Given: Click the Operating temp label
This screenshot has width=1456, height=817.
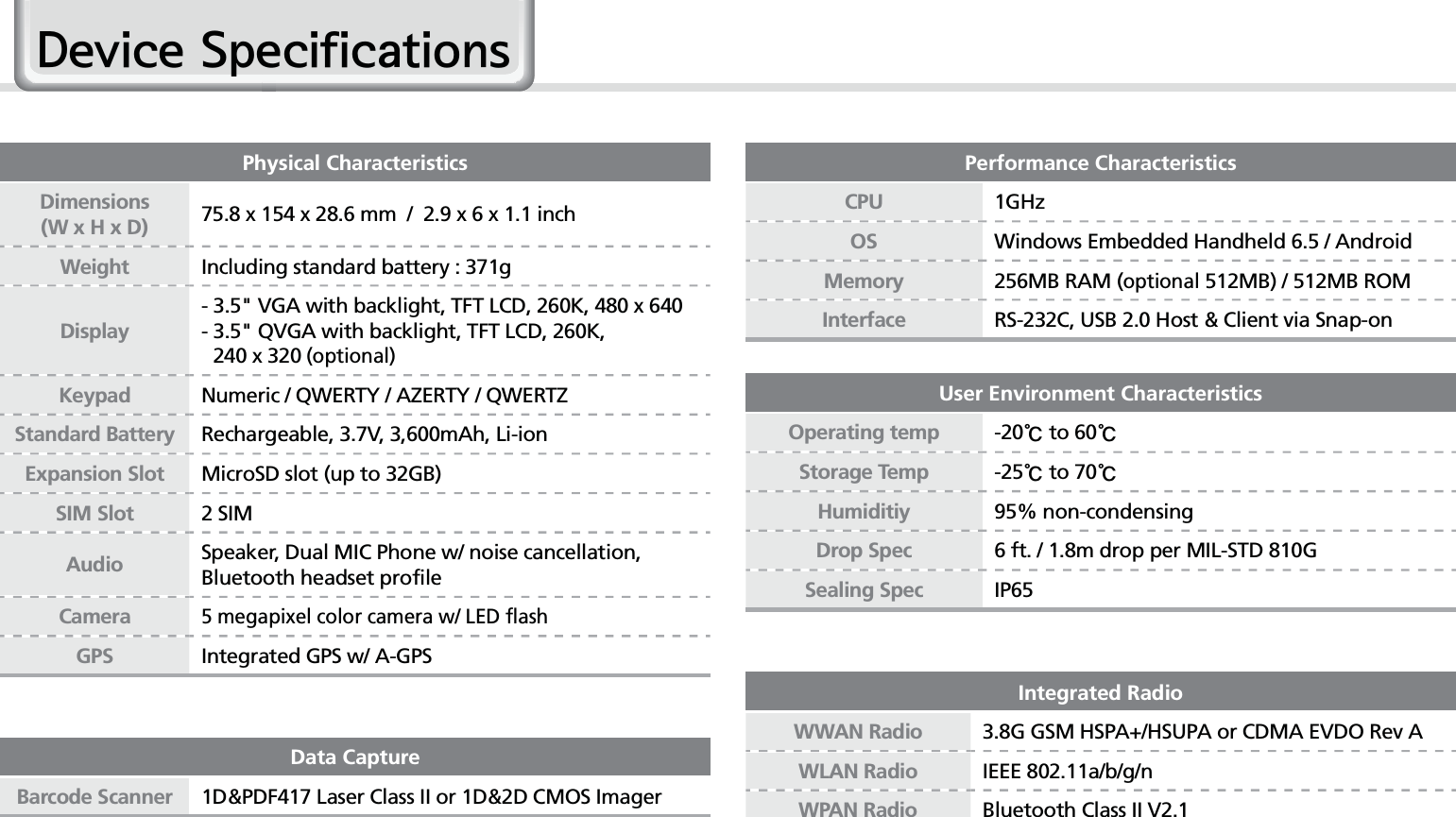Looking at the screenshot, I should (864, 433).
